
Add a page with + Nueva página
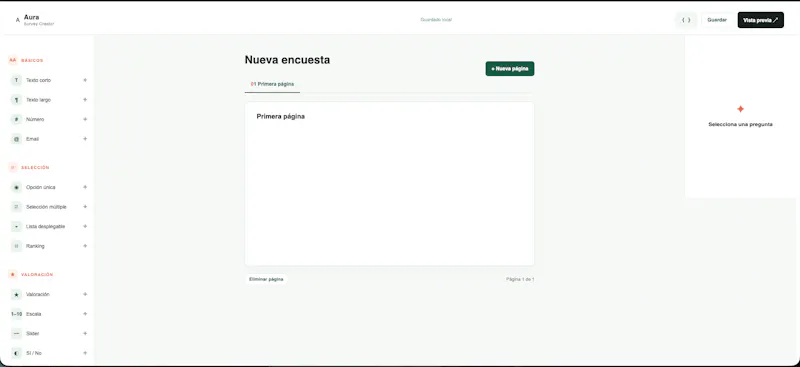click(510, 68)
